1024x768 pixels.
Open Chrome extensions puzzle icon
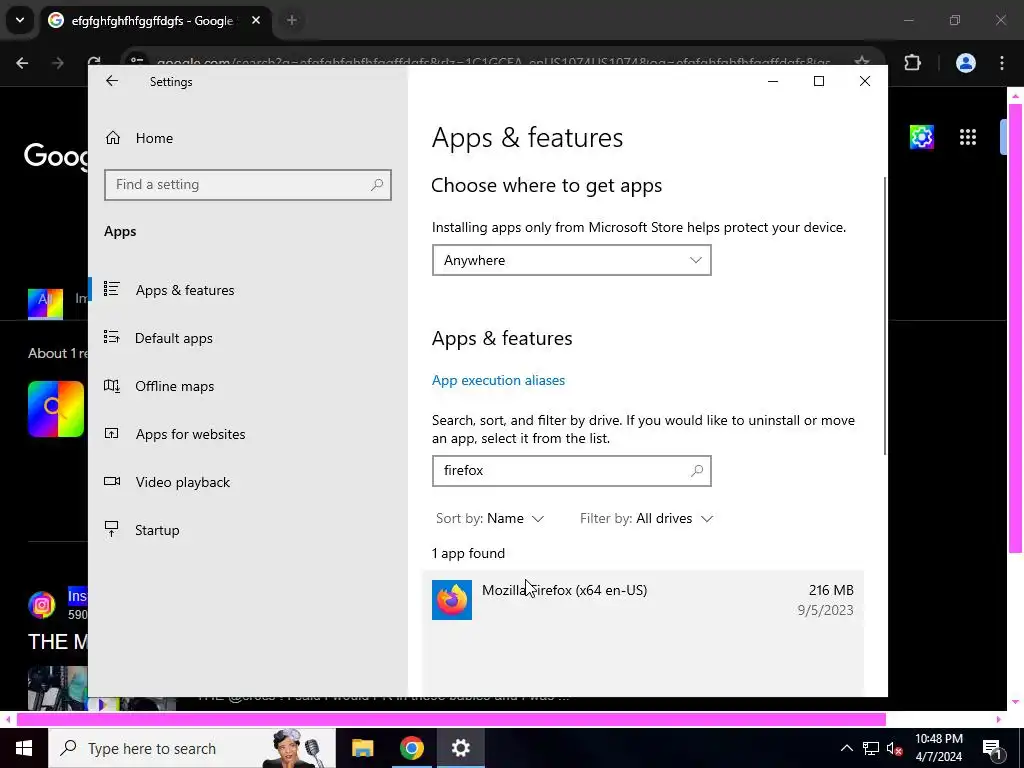coord(912,63)
